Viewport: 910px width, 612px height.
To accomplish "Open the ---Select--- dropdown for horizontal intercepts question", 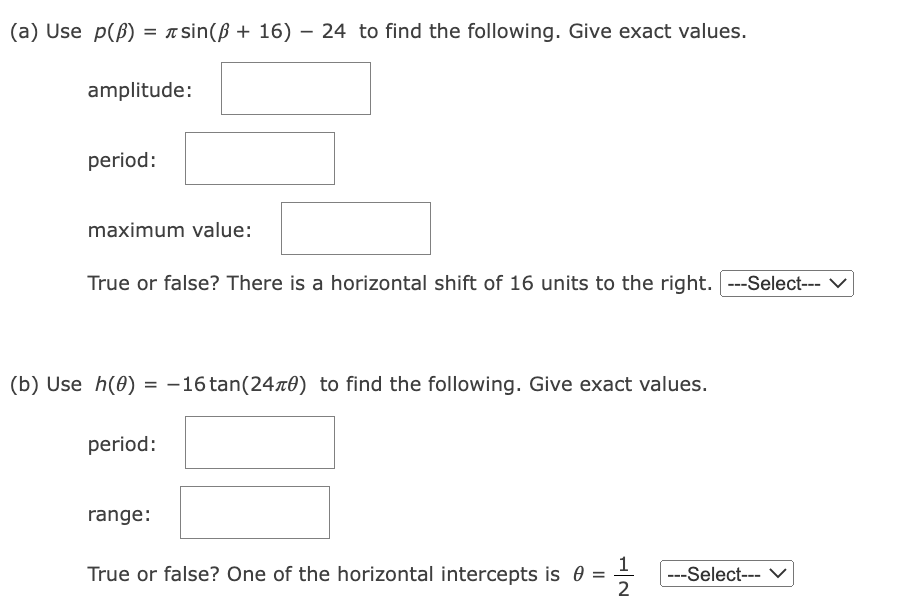I will coord(727,573).
